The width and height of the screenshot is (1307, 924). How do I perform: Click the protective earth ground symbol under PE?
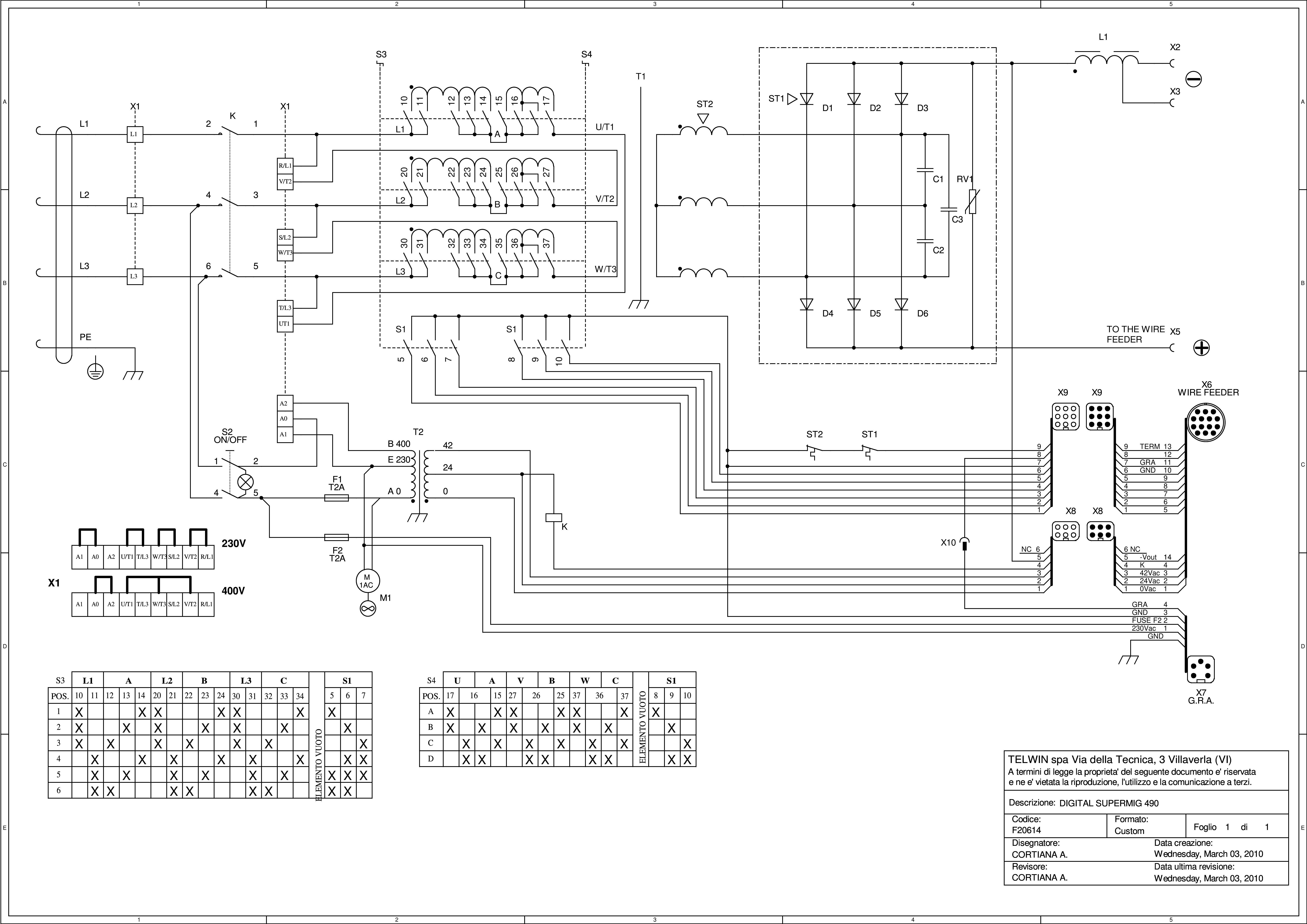tap(96, 372)
